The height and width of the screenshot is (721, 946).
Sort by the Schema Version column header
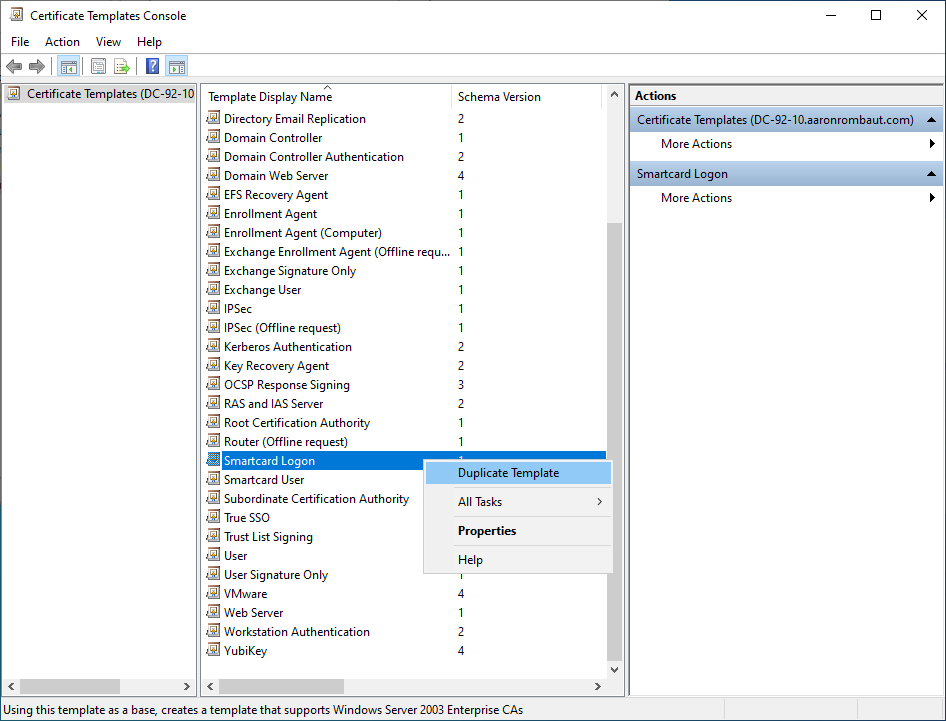point(499,97)
